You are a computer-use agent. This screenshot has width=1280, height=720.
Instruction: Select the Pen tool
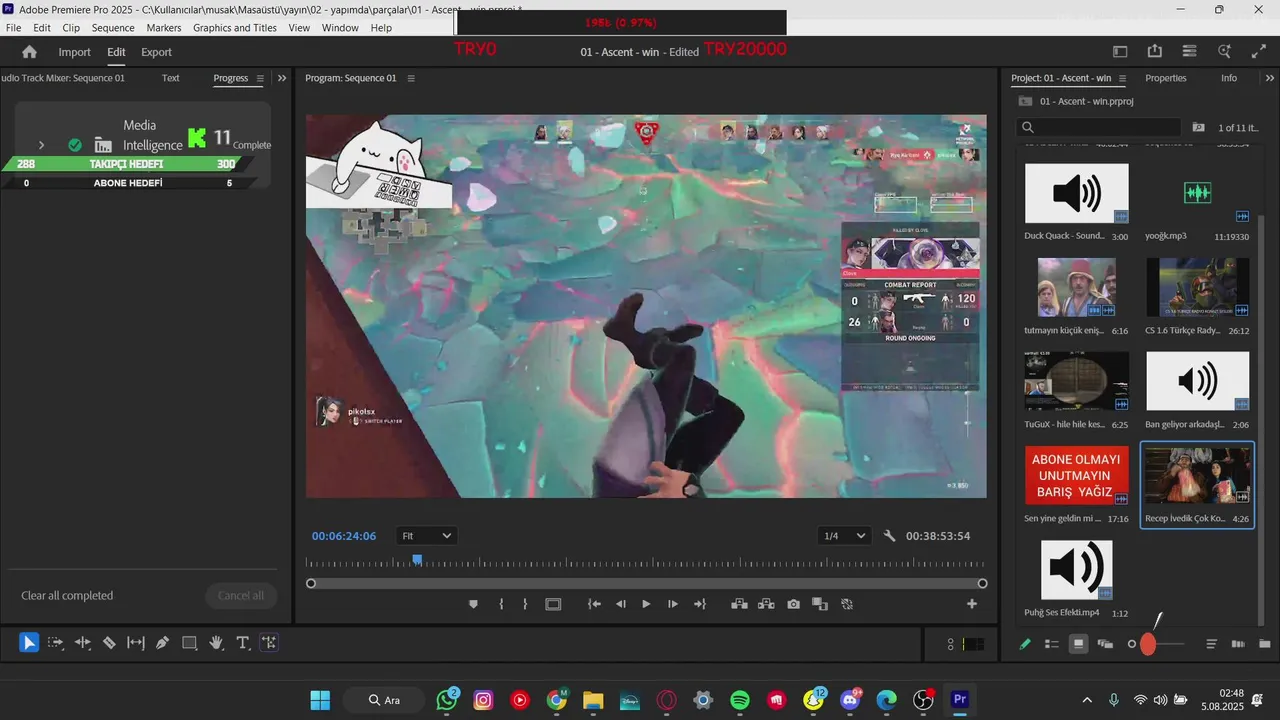coord(162,643)
